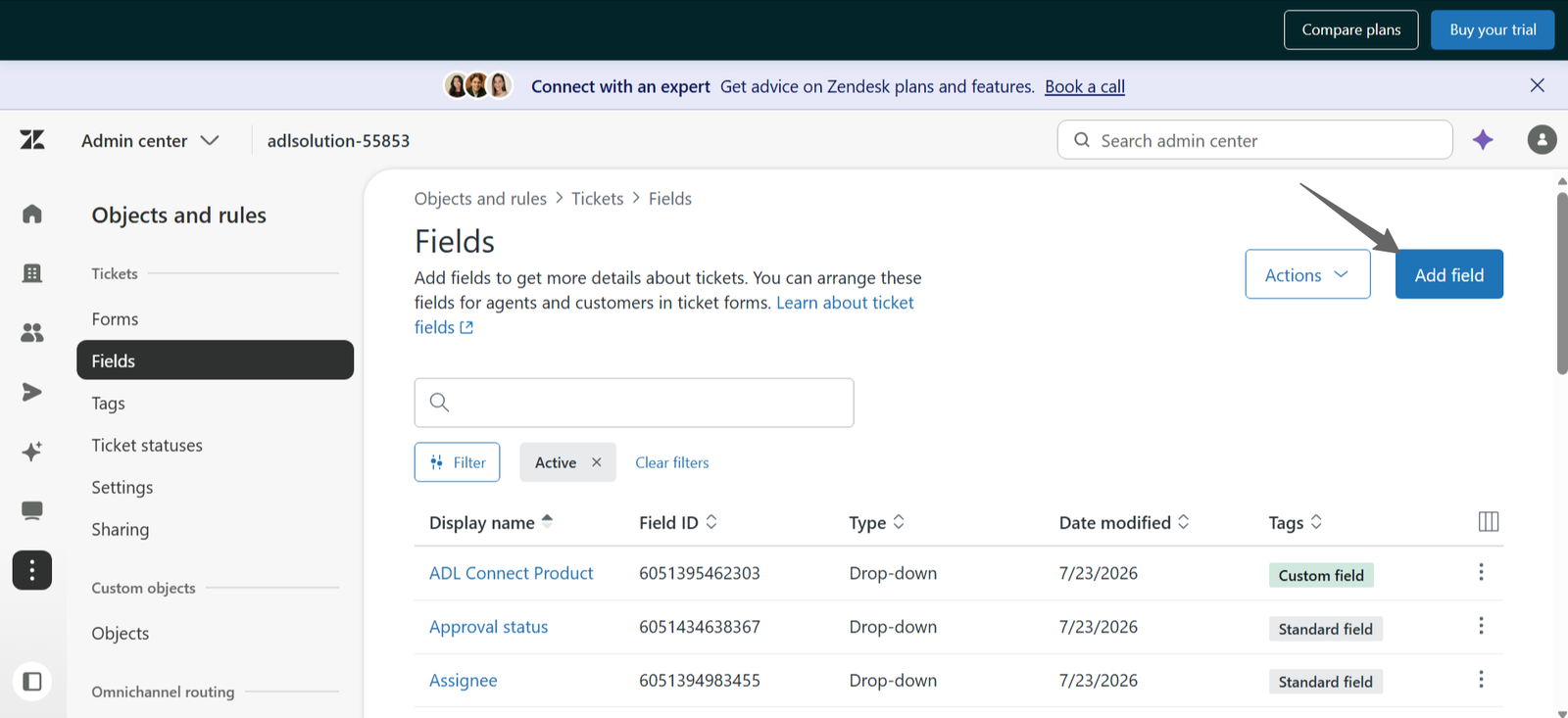Viewport: 1568px width, 718px height.
Task: Click Clear filters link
Action: (671, 462)
